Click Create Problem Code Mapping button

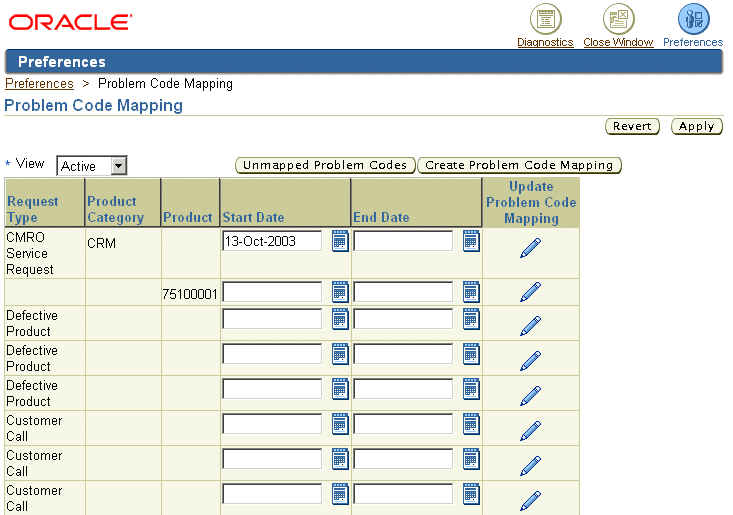[x=519, y=165]
